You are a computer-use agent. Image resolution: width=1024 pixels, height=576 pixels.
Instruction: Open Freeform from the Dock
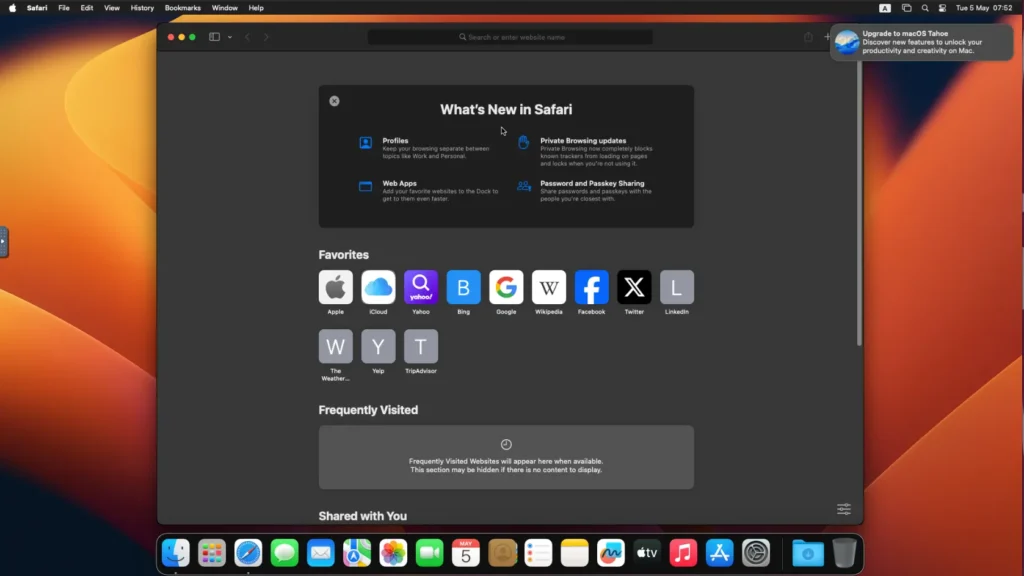tap(611, 553)
